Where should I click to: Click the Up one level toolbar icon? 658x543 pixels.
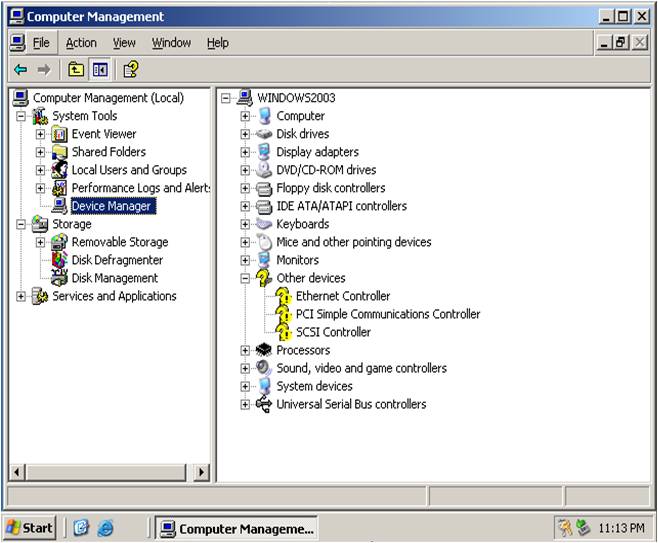pyautogui.click(x=76, y=69)
